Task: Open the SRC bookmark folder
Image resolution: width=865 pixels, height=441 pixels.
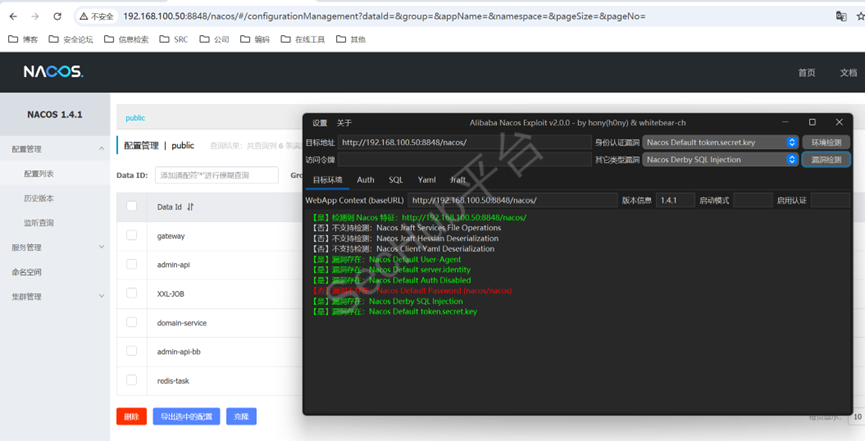Action: [x=174, y=39]
